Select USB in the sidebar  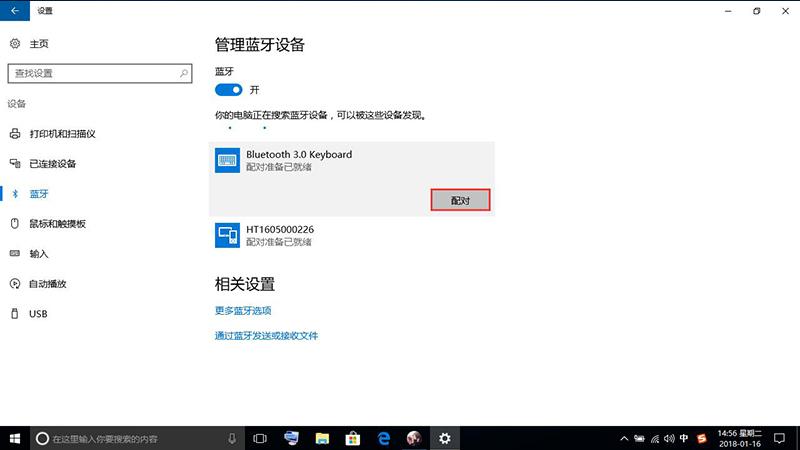38,314
